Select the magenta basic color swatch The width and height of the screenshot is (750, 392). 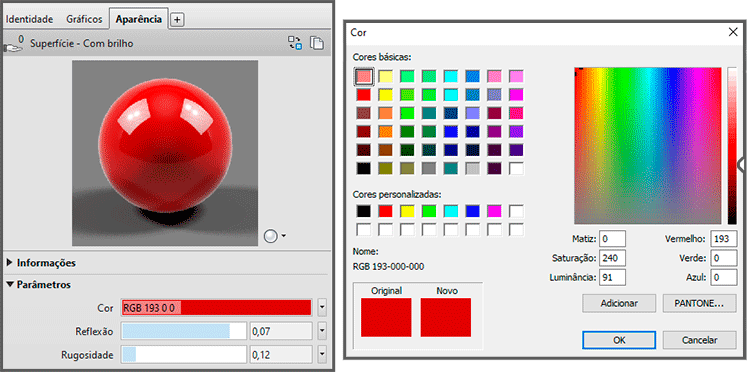click(516, 95)
